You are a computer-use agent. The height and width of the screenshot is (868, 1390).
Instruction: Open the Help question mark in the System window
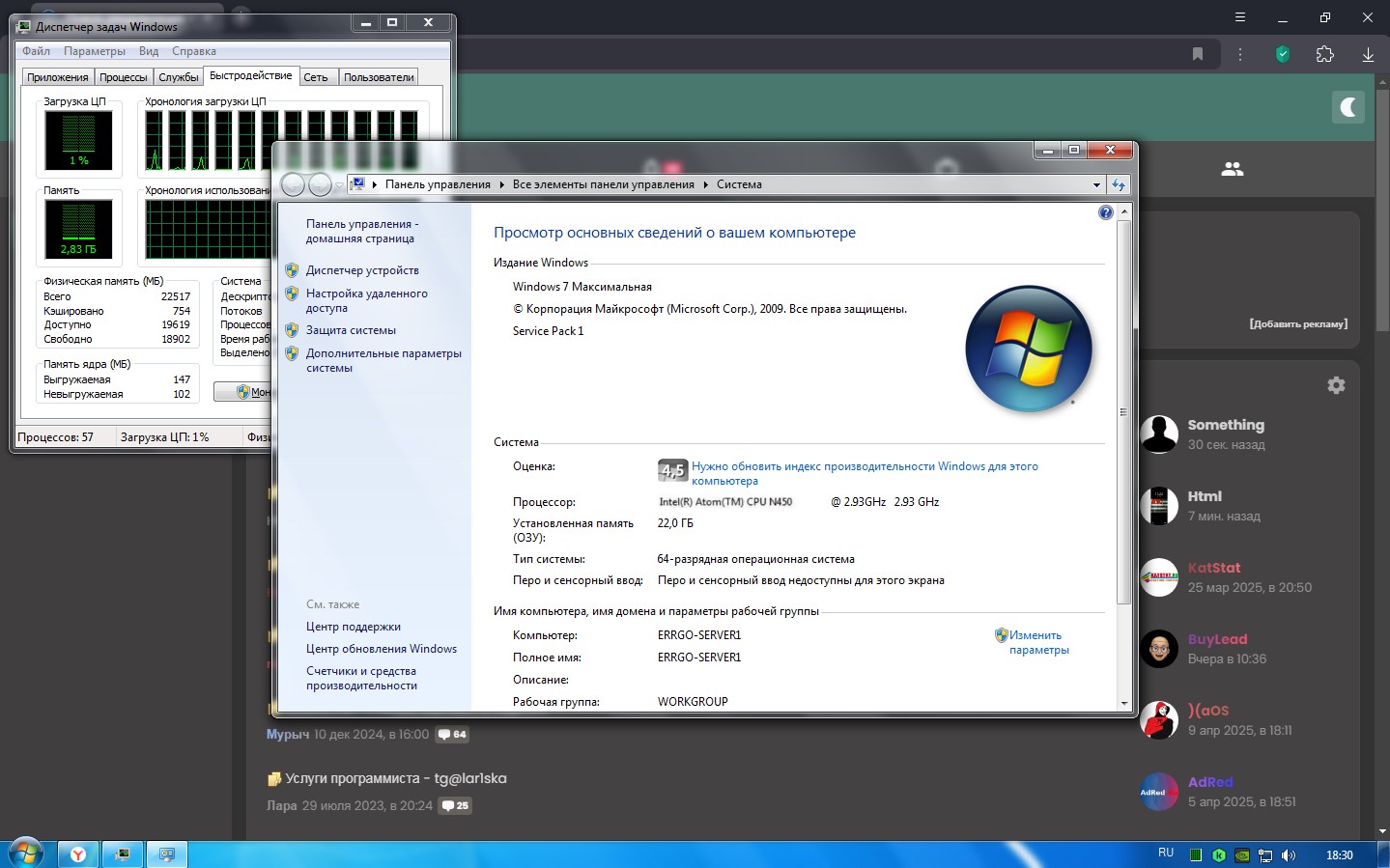(1106, 212)
